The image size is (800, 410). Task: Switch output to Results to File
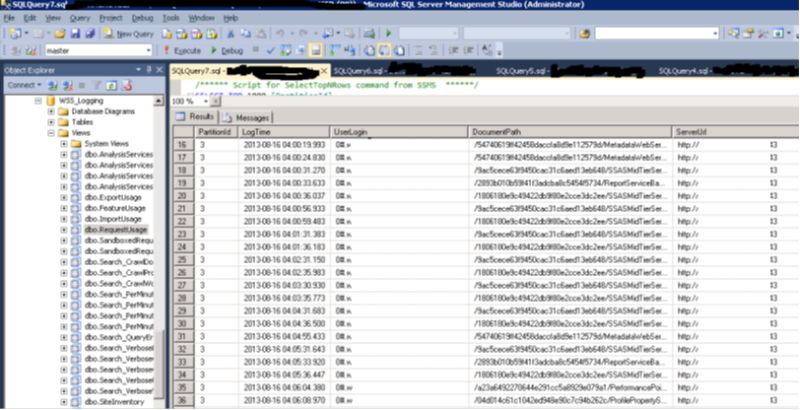click(398, 50)
